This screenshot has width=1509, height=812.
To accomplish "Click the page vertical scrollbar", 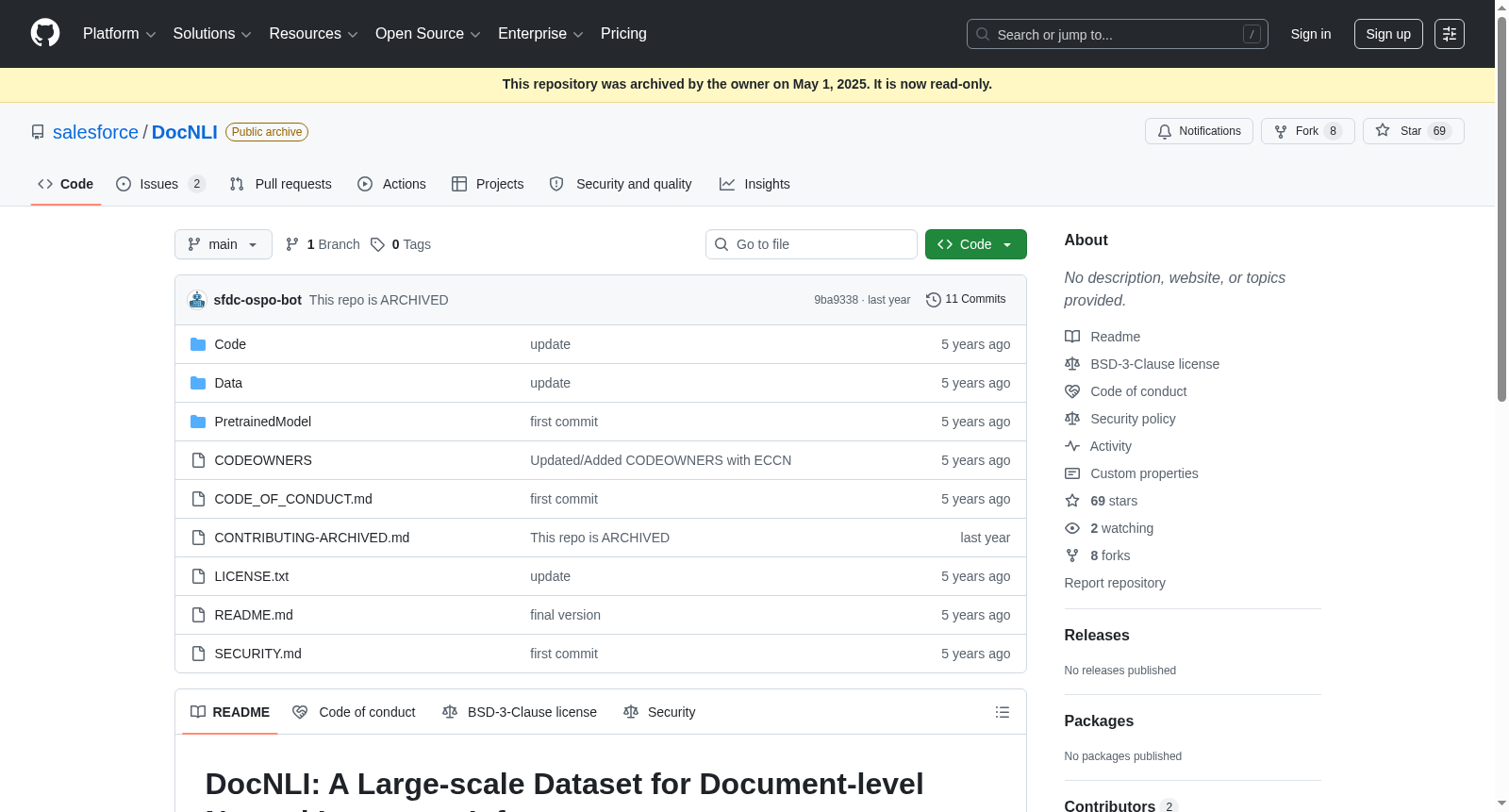I will pyautogui.click(x=1501, y=207).
